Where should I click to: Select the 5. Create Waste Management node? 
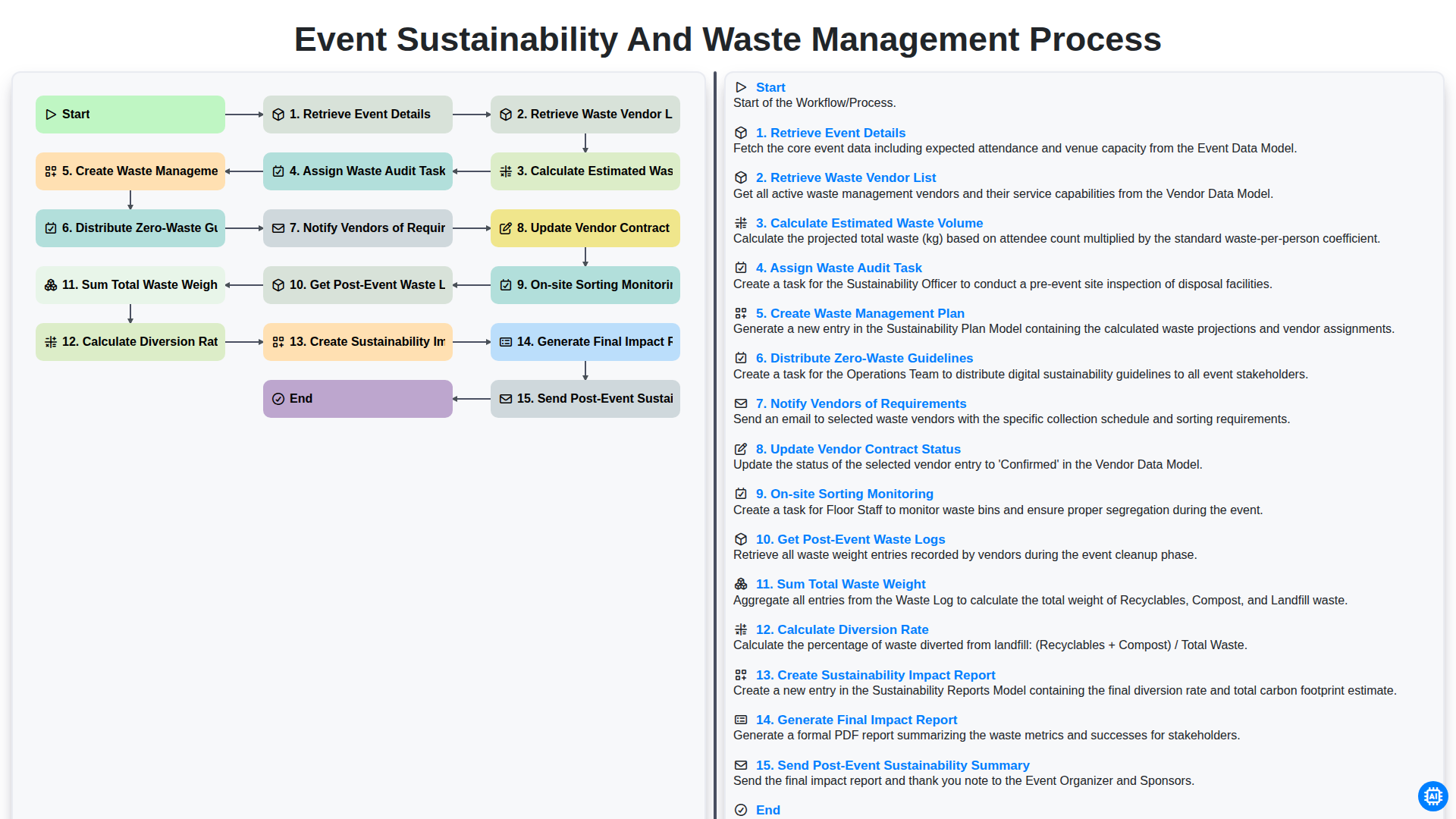click(130, 171)
